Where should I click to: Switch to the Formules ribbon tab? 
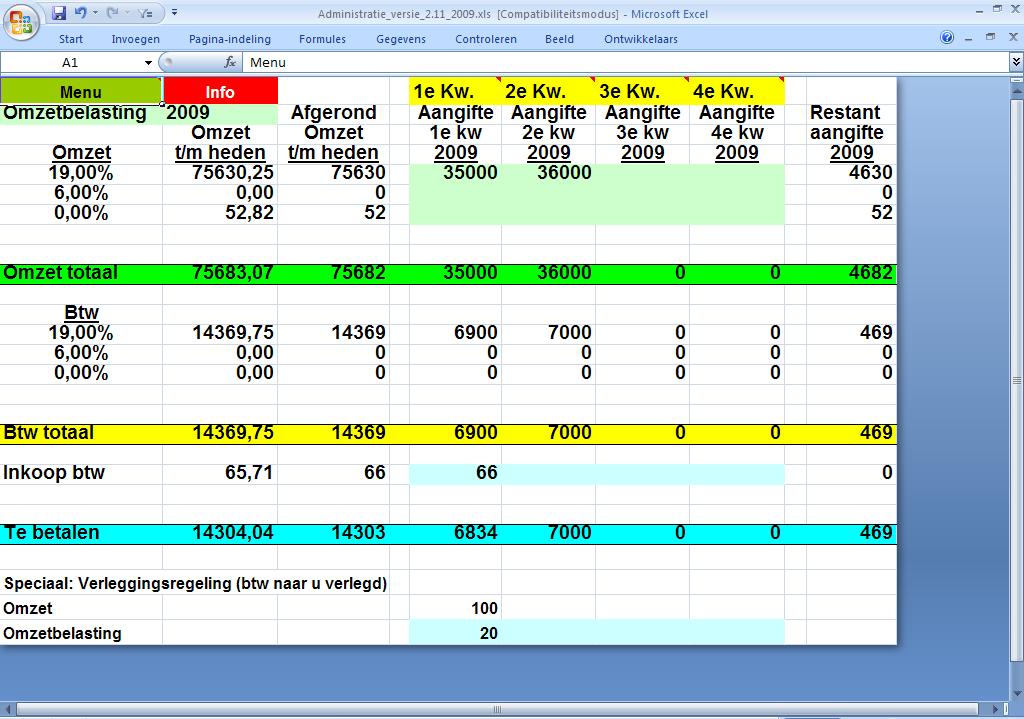(x=322, y=39)
